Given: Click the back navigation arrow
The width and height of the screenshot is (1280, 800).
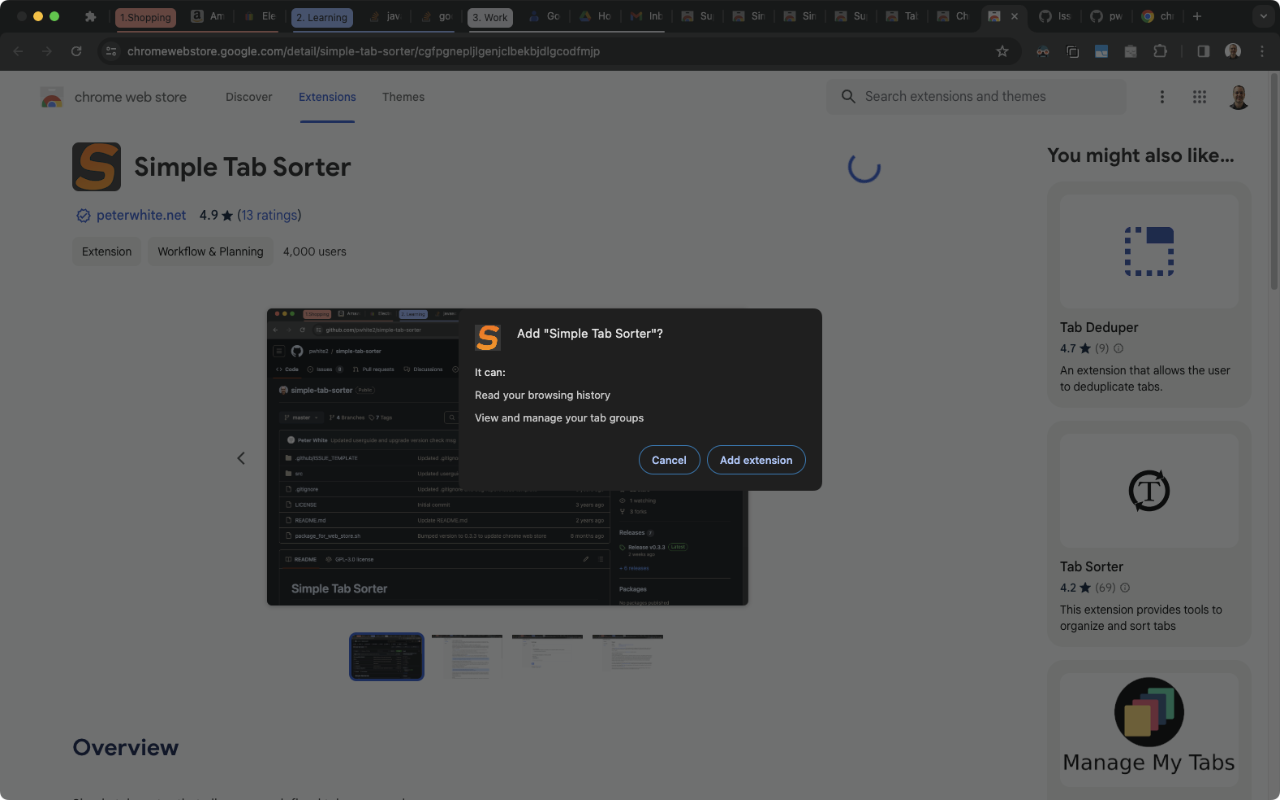Looking at the screenshot, I should pos(17,51).
